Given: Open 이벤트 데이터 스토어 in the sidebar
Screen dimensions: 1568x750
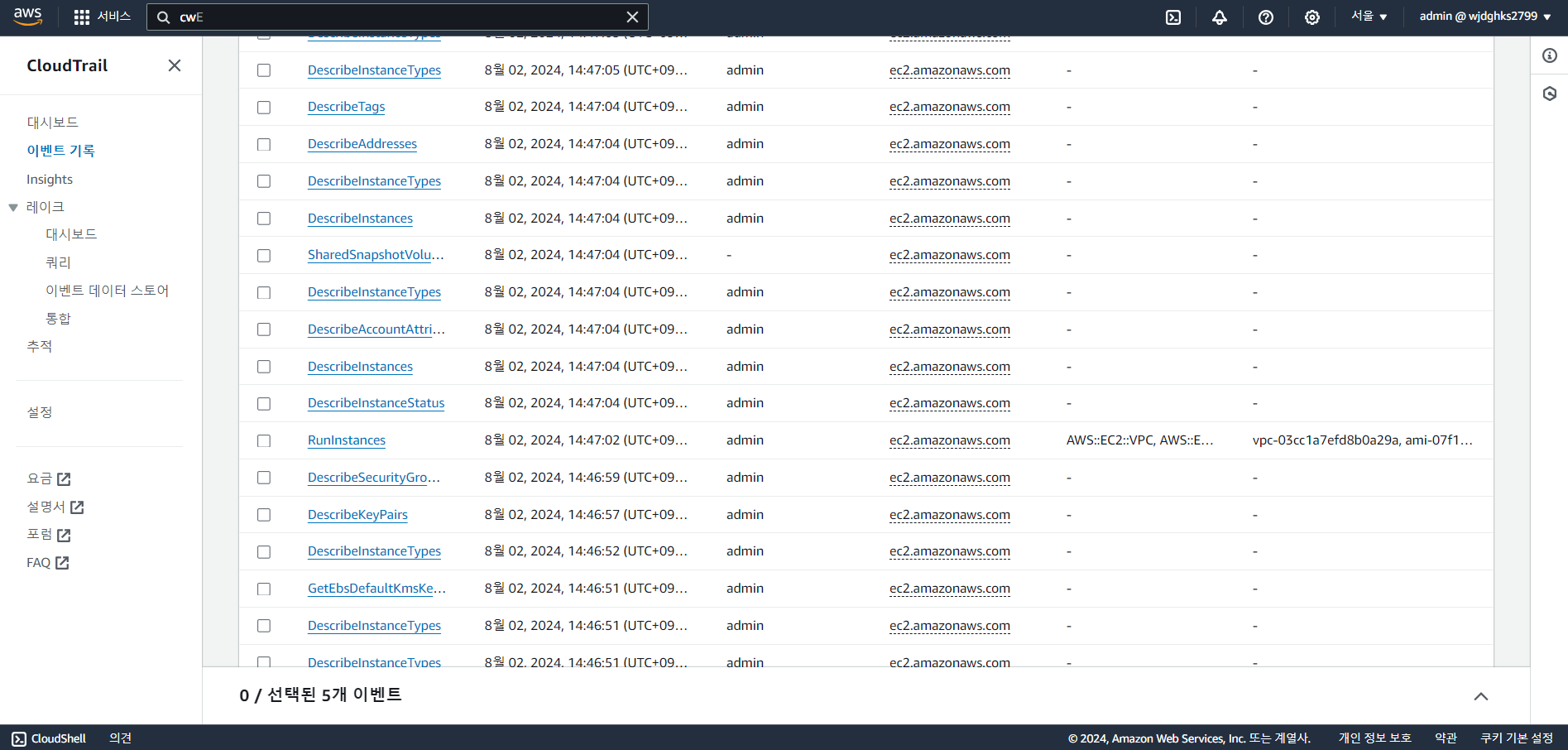Looking at the screenshot, I should coord(107,291).
